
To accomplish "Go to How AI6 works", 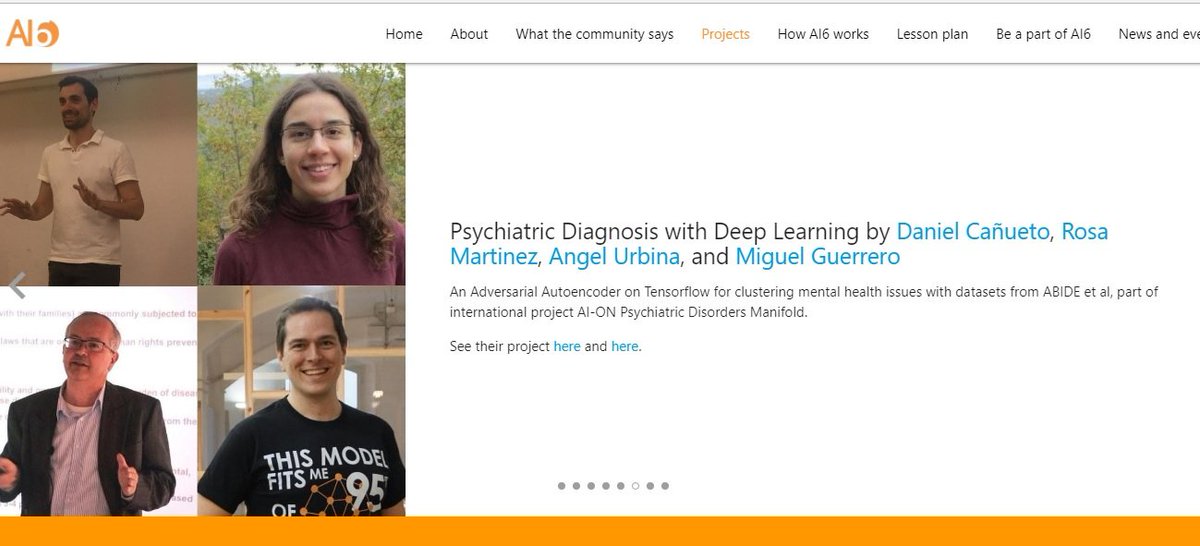I will tap(823, 34).
